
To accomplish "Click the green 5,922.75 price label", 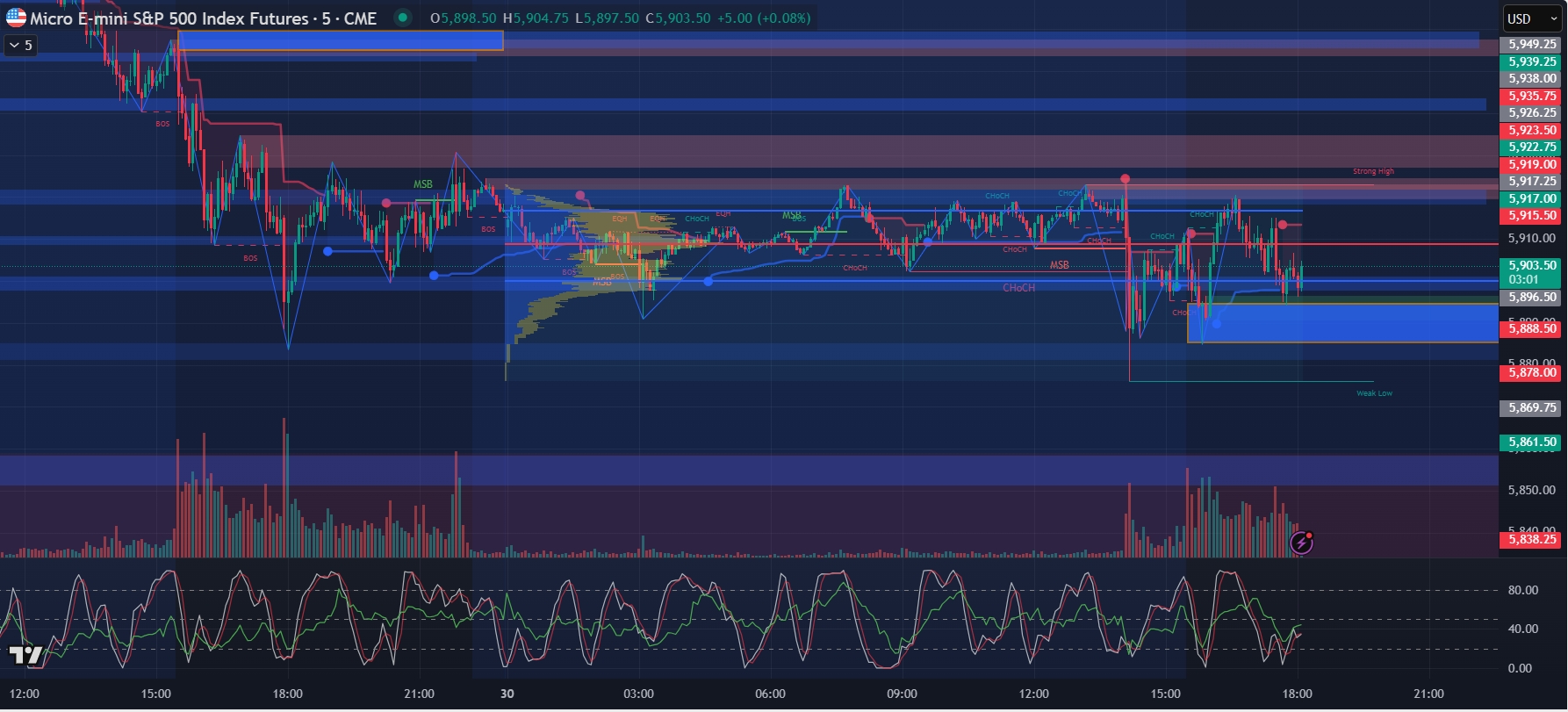I will [1532, 147].
